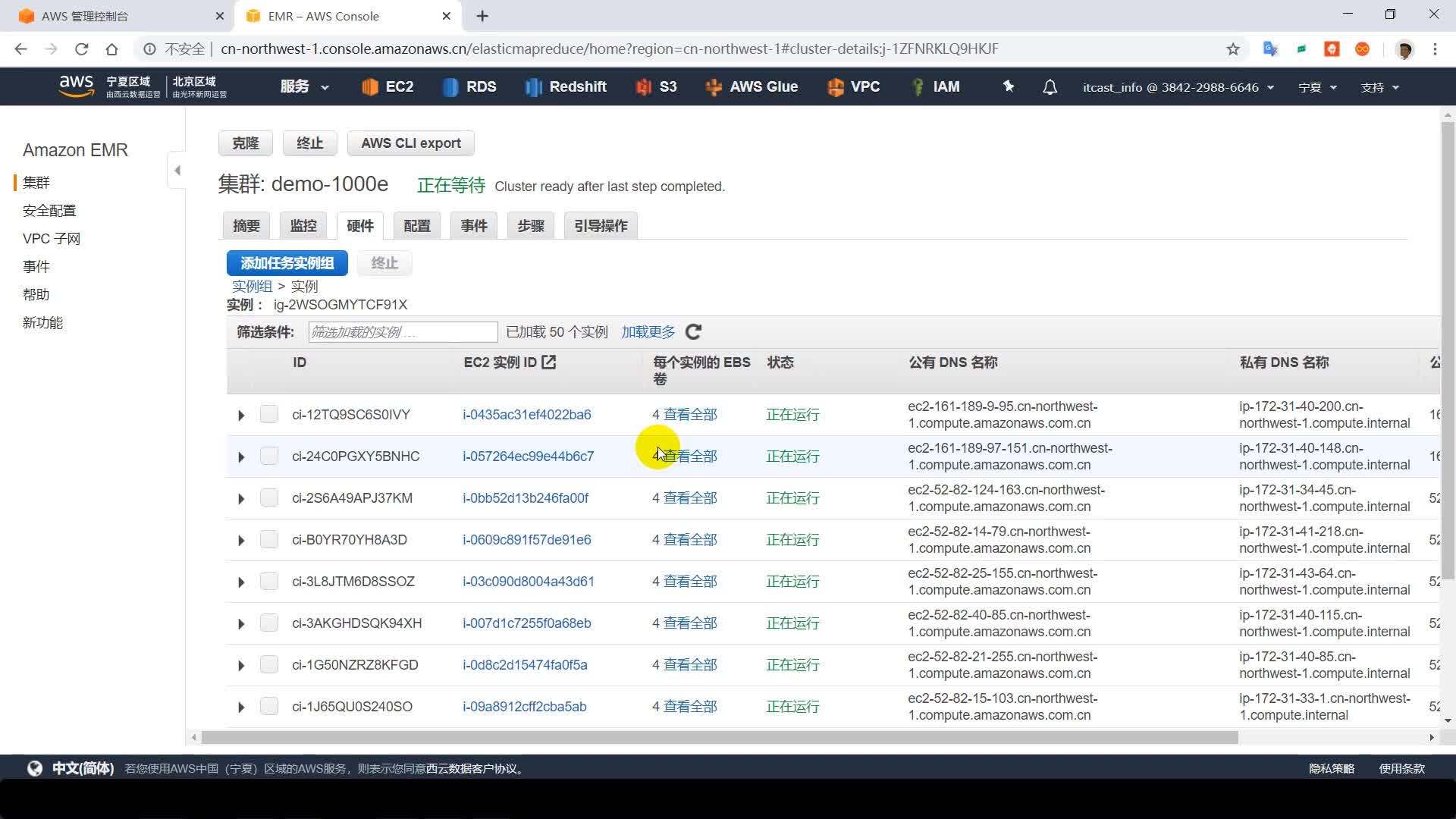Screen dimensions: 1456x819
Task: Click the pin shortcuts star icon in AWS navbar
Action: (1008, 86)
